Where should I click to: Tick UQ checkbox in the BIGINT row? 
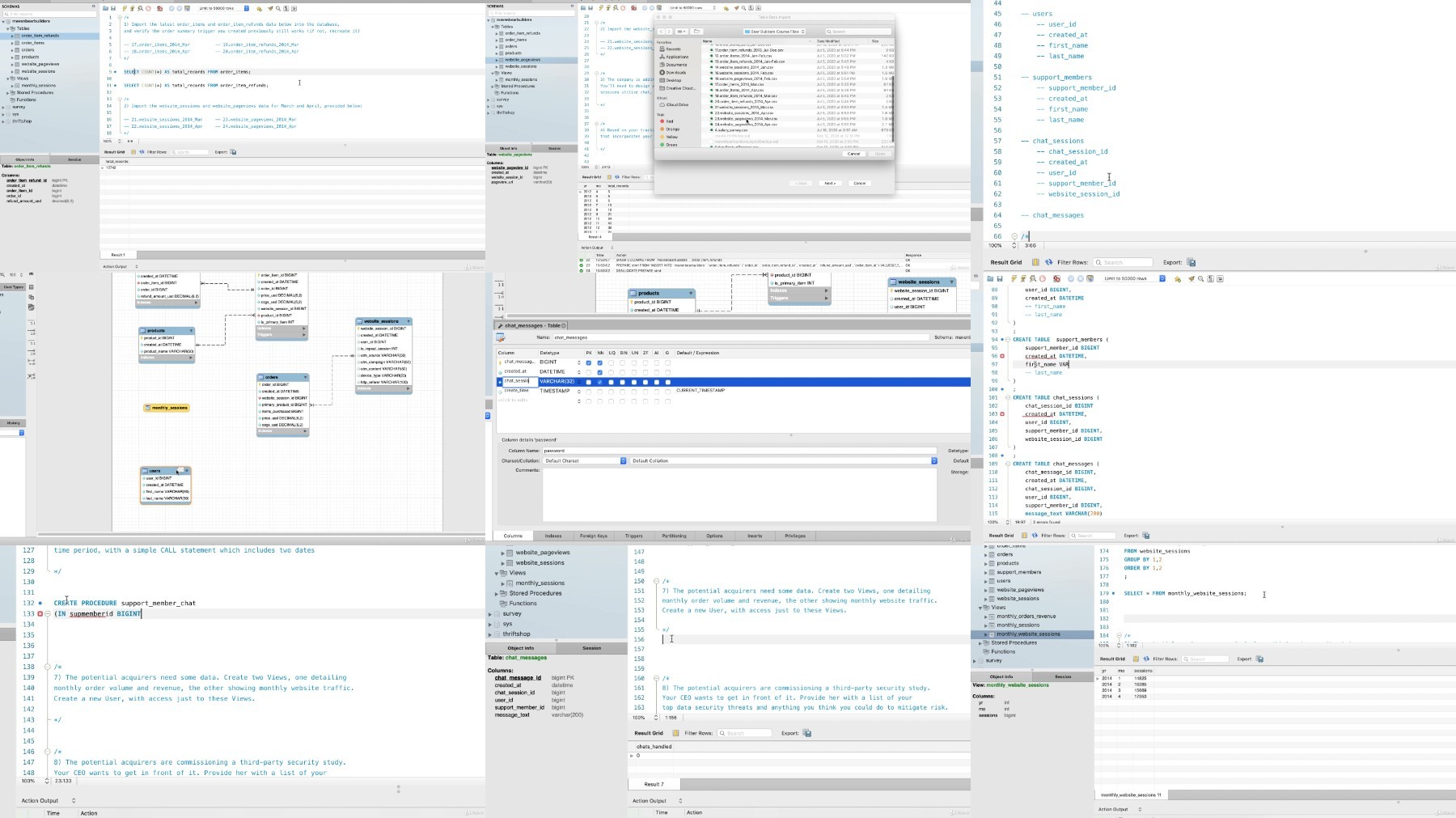[x=611, y=362]
